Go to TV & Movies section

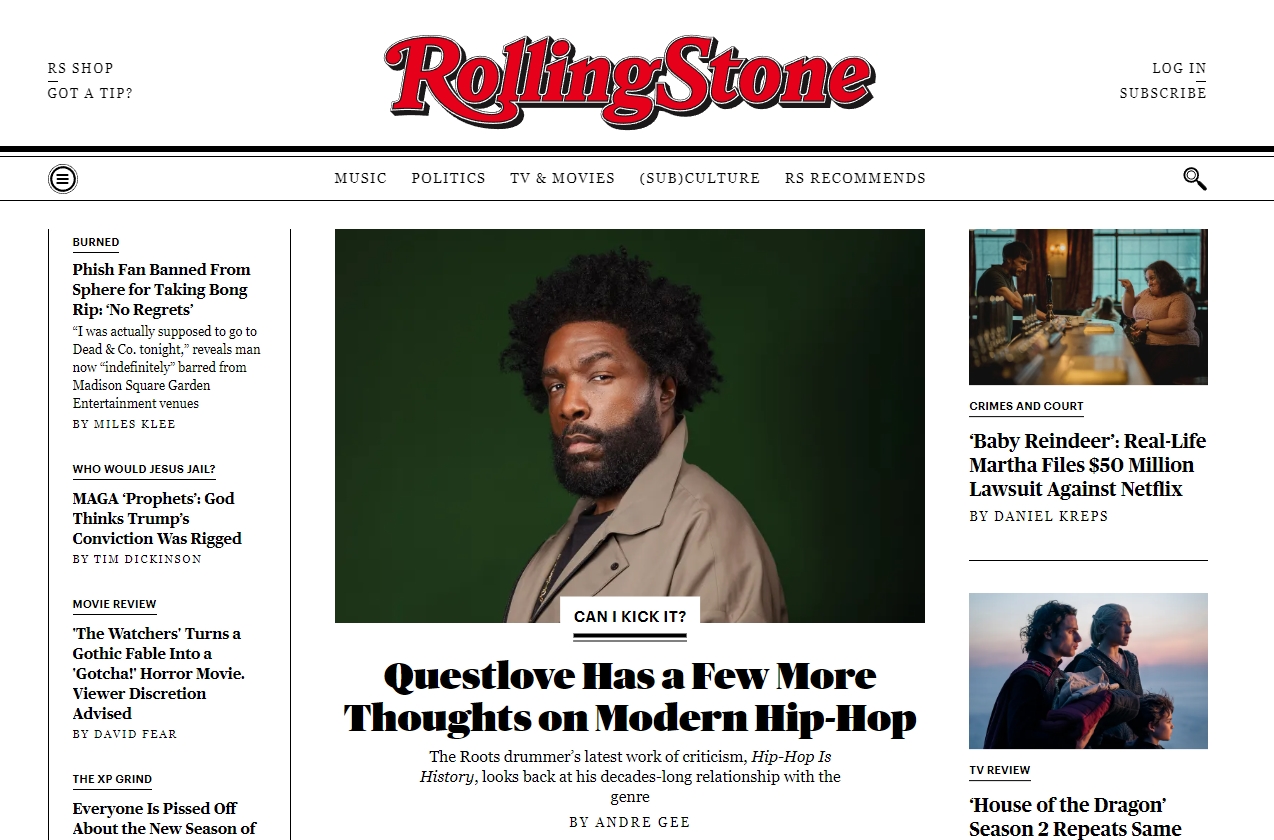coord(562,178)
